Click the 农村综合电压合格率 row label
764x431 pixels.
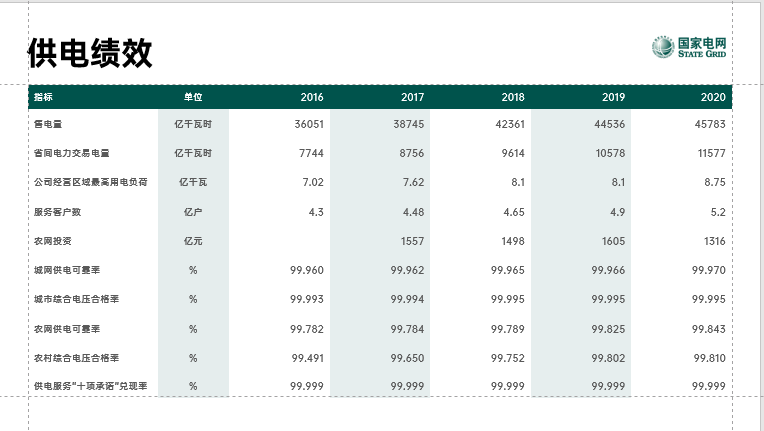pos(76,358)
